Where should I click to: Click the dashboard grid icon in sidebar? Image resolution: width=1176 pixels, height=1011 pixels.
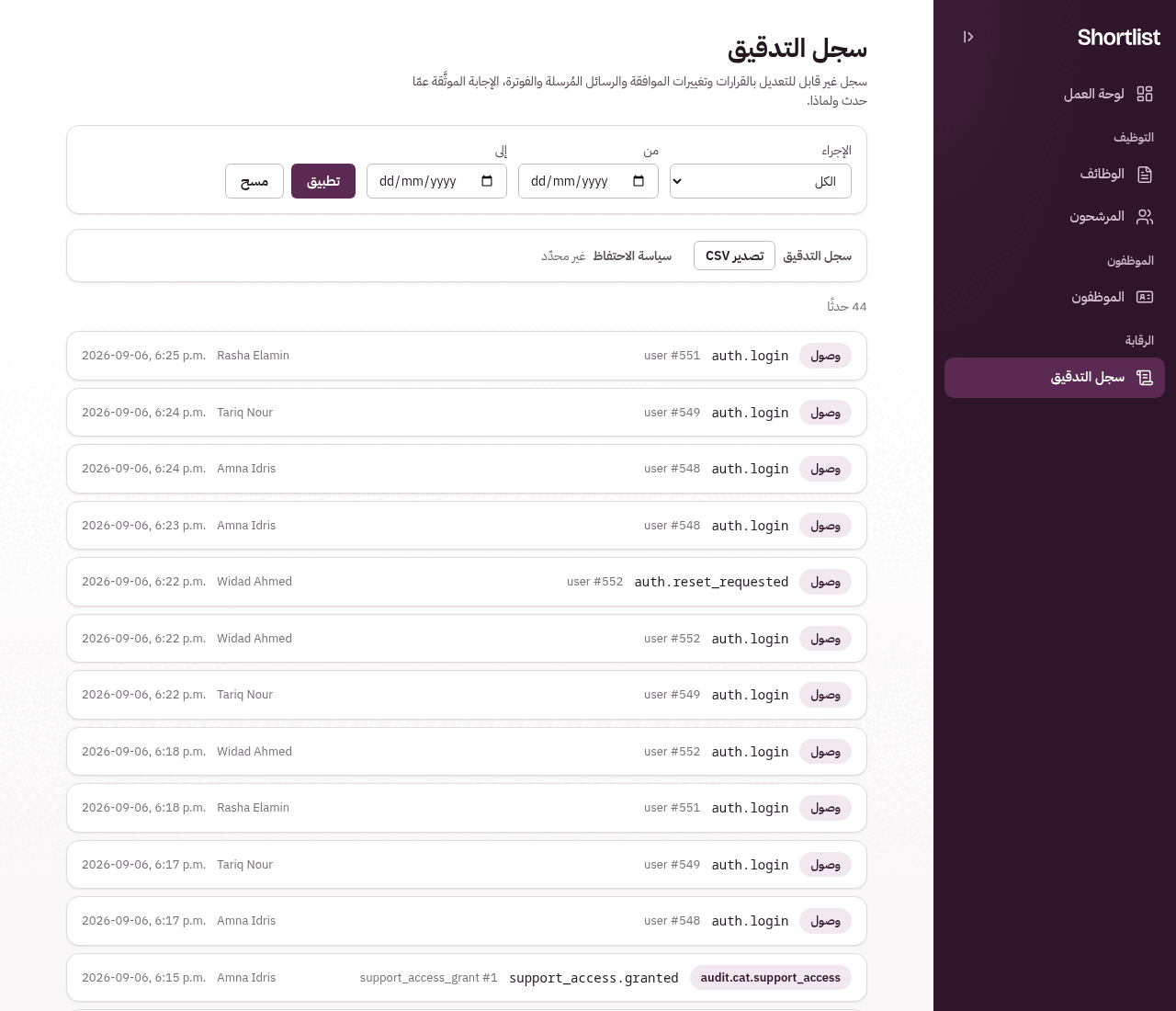(1145, 94)
